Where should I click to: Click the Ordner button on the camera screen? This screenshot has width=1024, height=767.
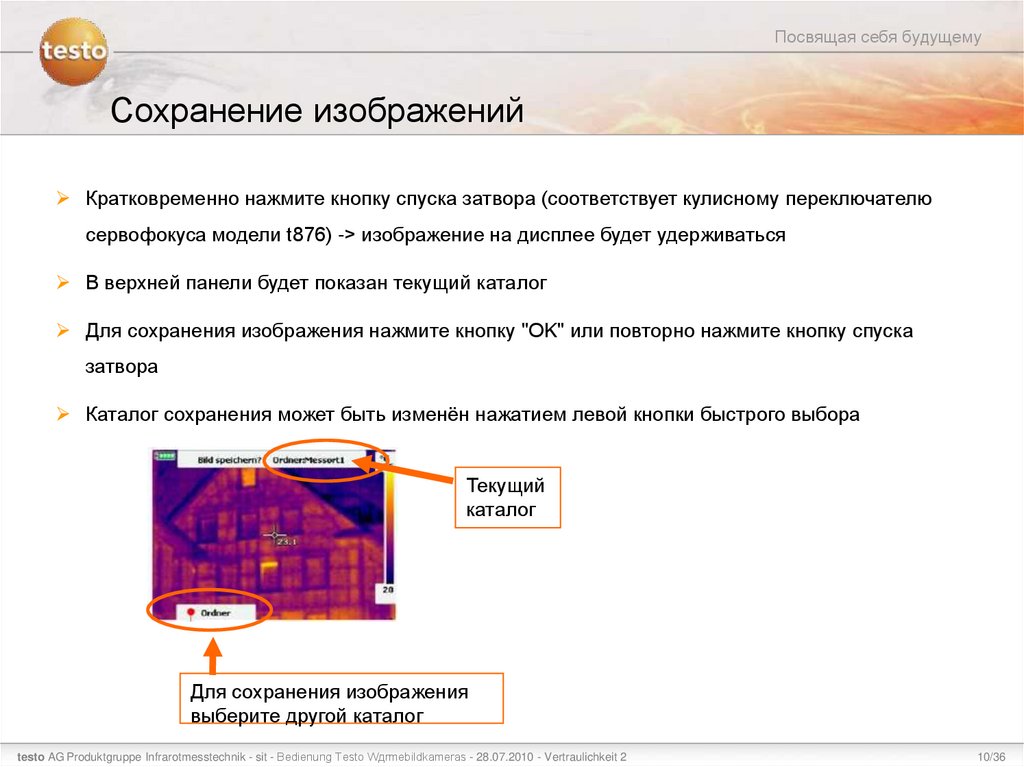point(216,611)
